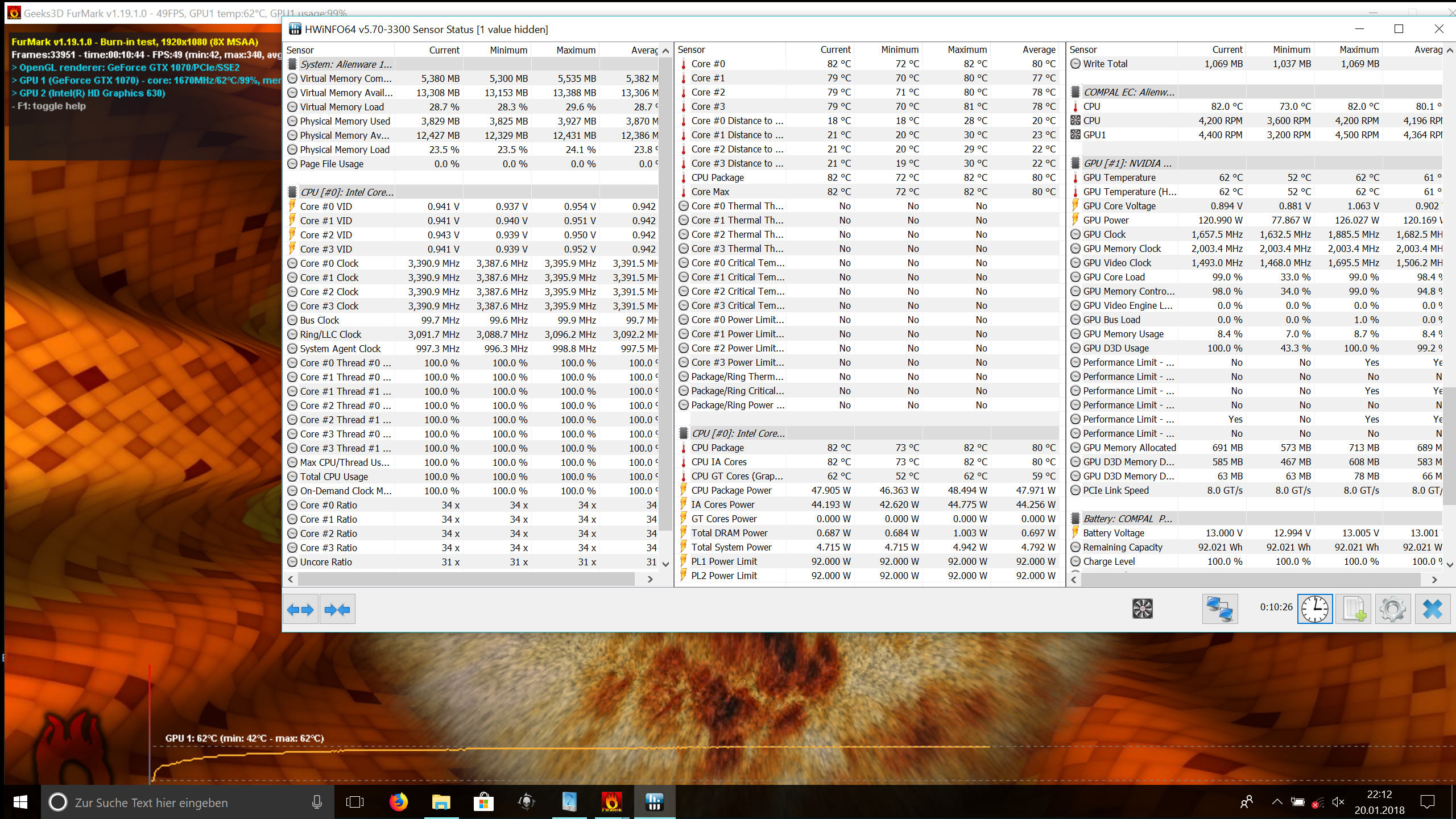Click the Windows Start button
This screenshot has height=819, width=1456.
[20, 802]
